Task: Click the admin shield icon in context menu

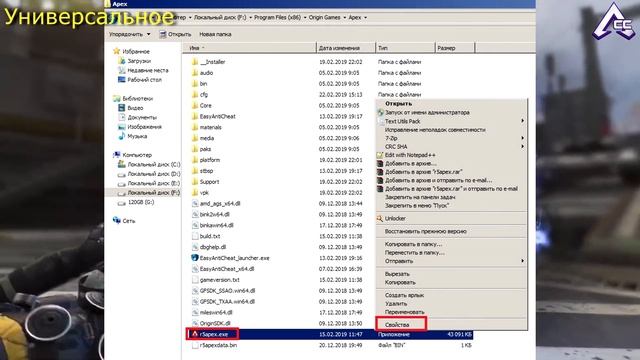Action: click(x=380, y=112)
